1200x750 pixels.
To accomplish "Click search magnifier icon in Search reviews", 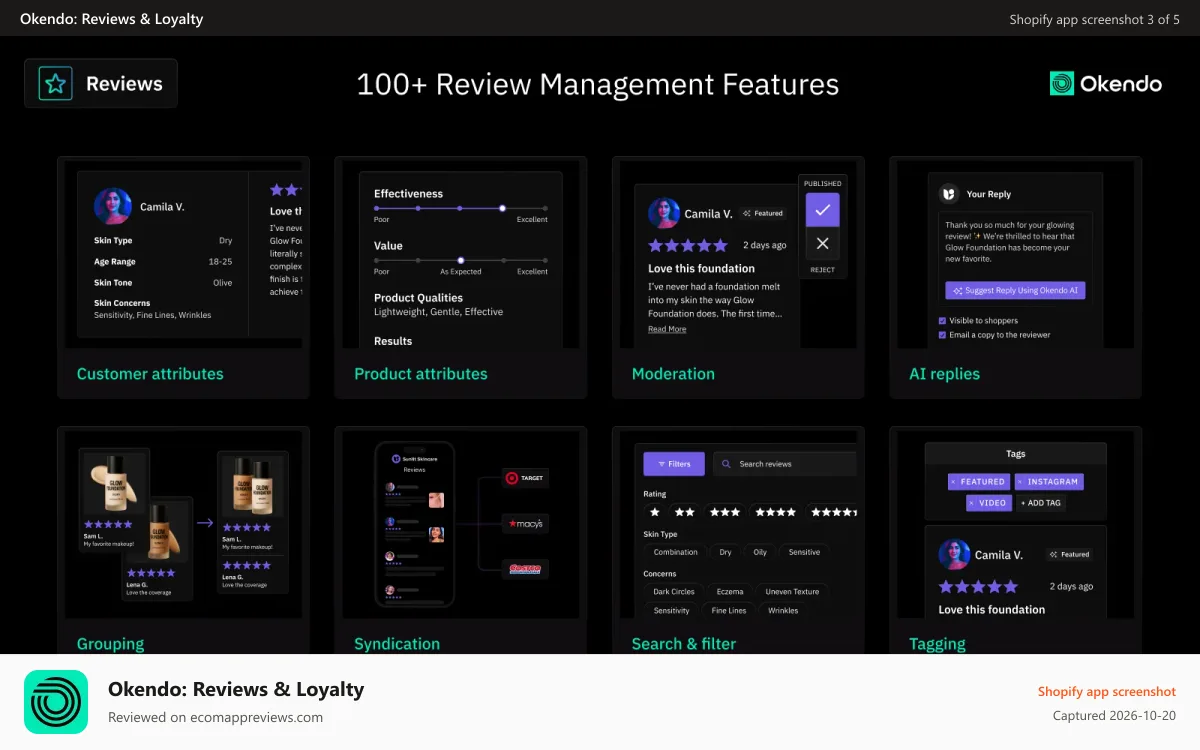I will click(728, 464).
